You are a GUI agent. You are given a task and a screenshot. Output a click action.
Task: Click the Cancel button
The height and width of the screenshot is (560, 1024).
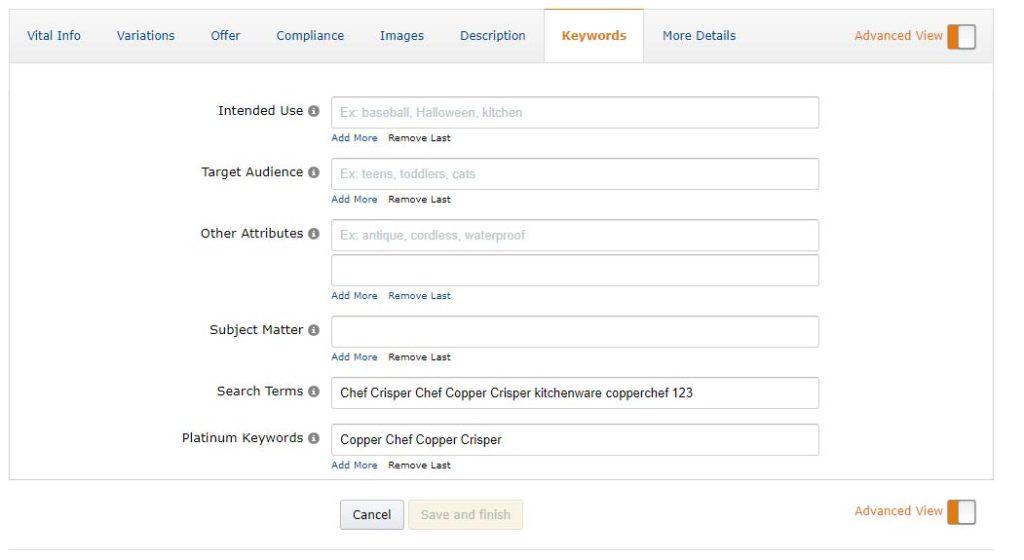coord(372,515)
